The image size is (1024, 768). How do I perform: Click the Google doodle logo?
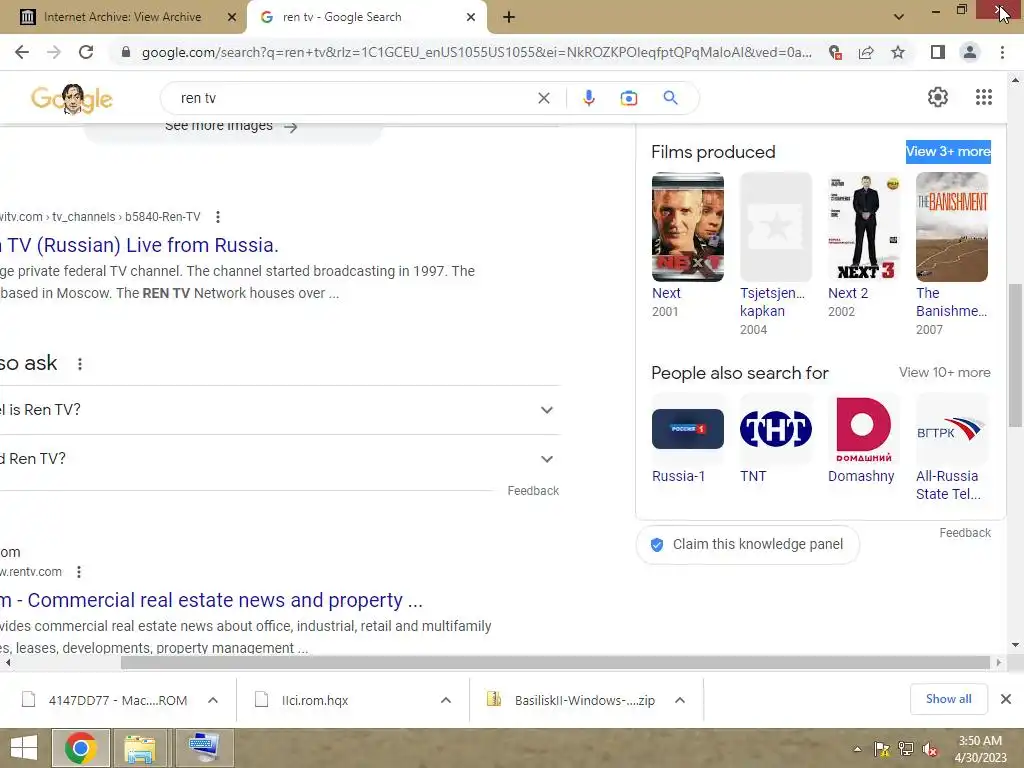pos(72,99)
